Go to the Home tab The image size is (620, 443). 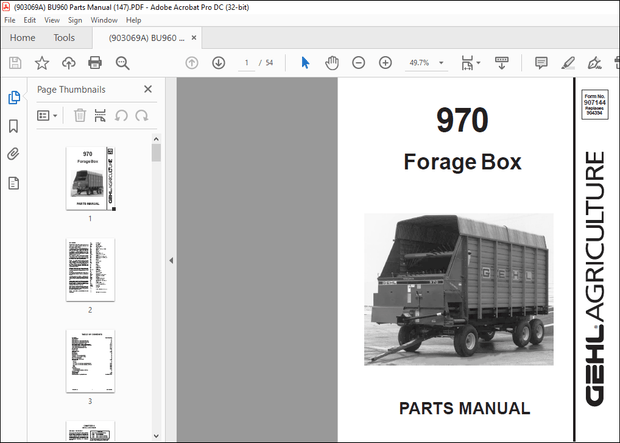(x=22, y=38)
